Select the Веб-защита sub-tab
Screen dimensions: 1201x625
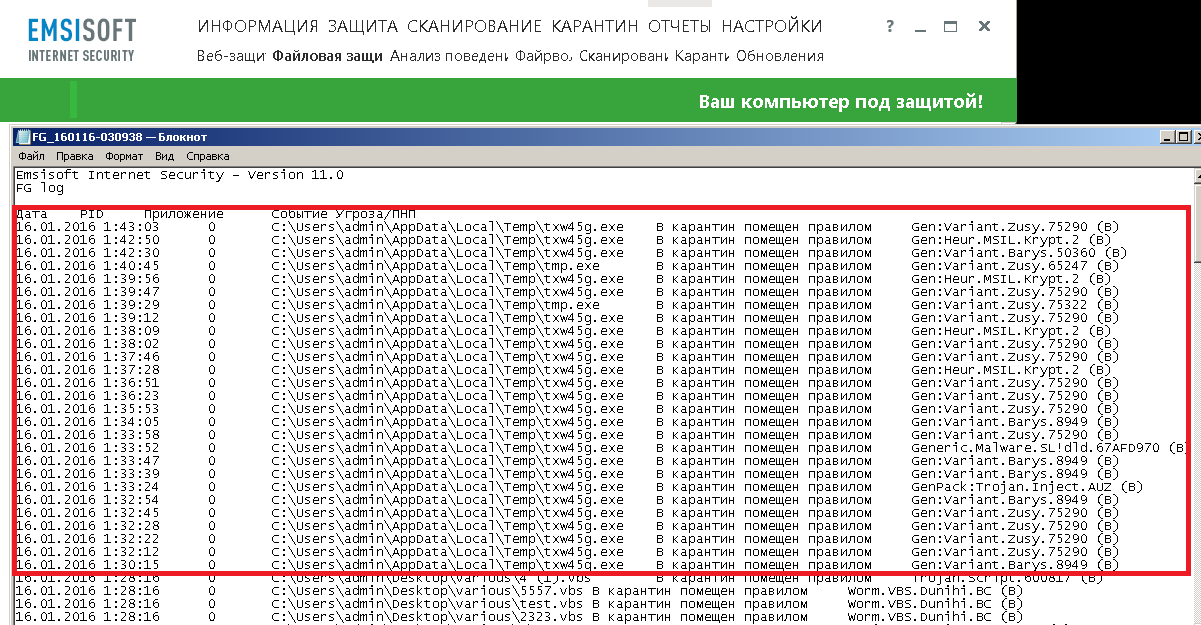232,56
